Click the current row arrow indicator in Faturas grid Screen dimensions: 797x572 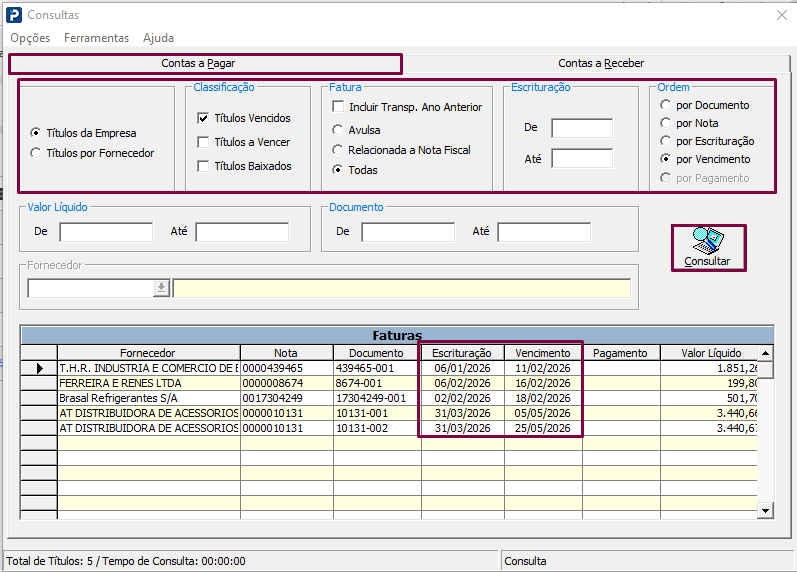pyautogui.click(x=39, y=368)
